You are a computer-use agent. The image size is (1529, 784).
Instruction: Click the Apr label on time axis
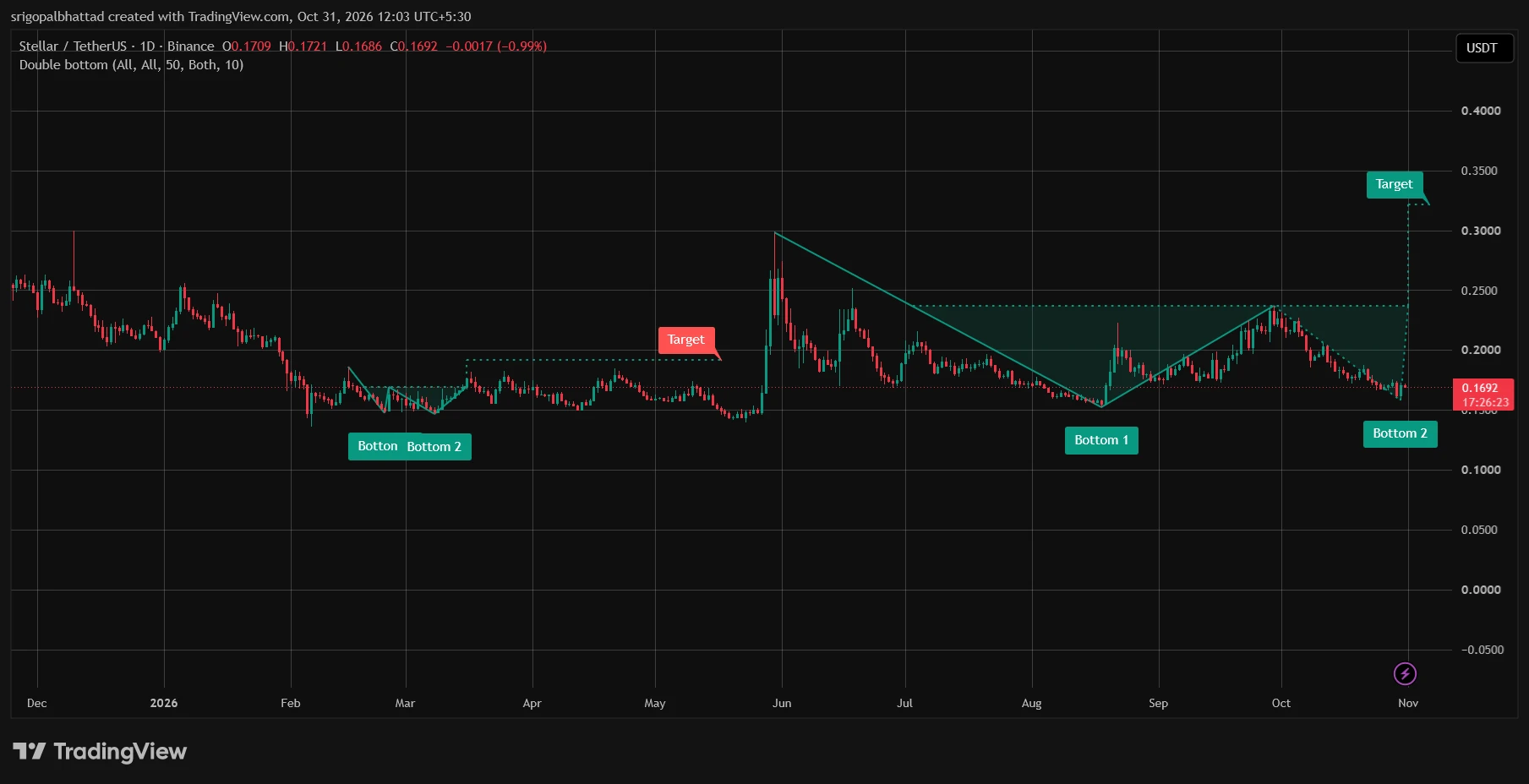pyautogui.click(x=532, y=703)
